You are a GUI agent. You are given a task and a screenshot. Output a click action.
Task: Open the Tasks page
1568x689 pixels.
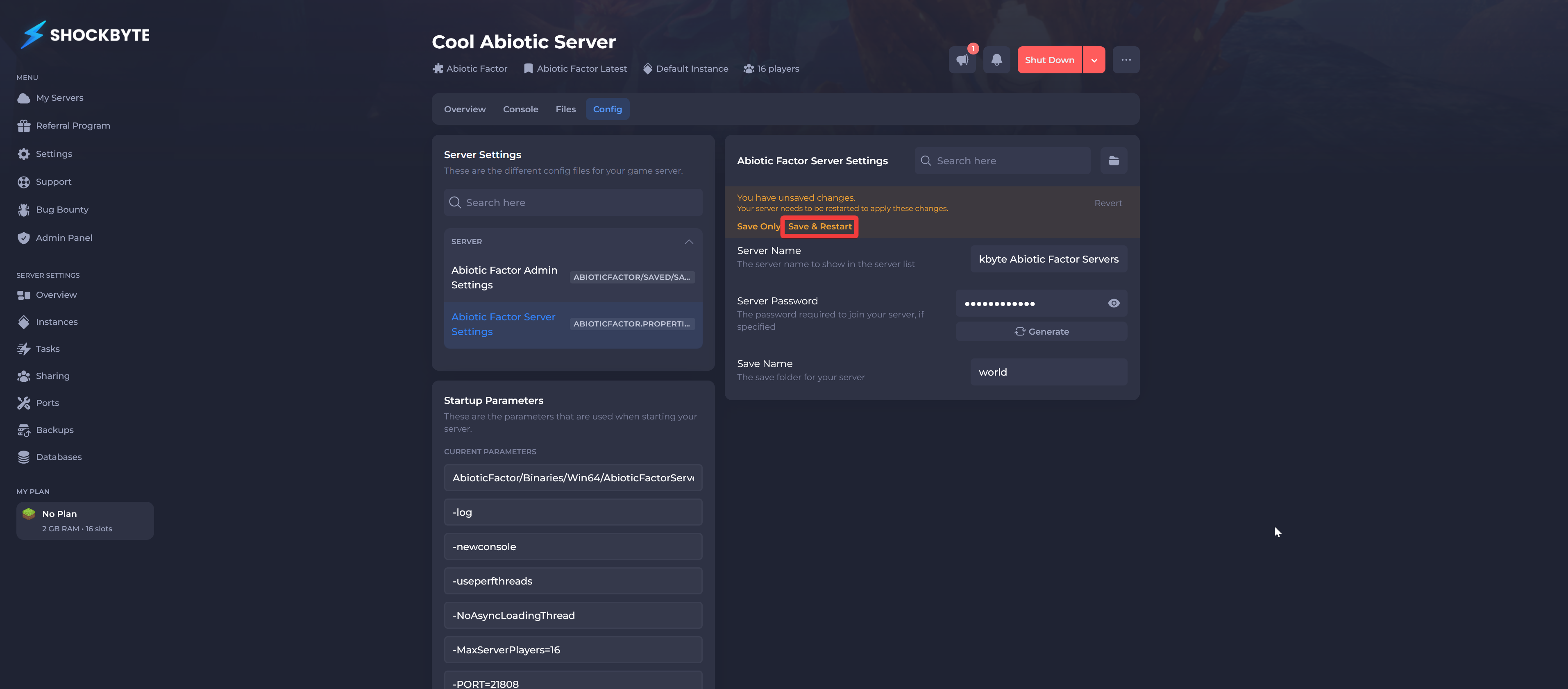click(48, 349)
